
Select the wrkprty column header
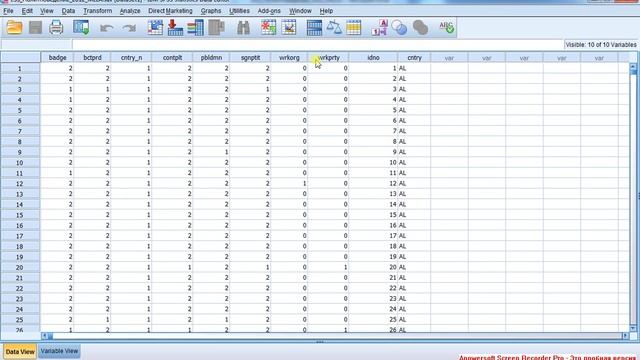[329, 58]
